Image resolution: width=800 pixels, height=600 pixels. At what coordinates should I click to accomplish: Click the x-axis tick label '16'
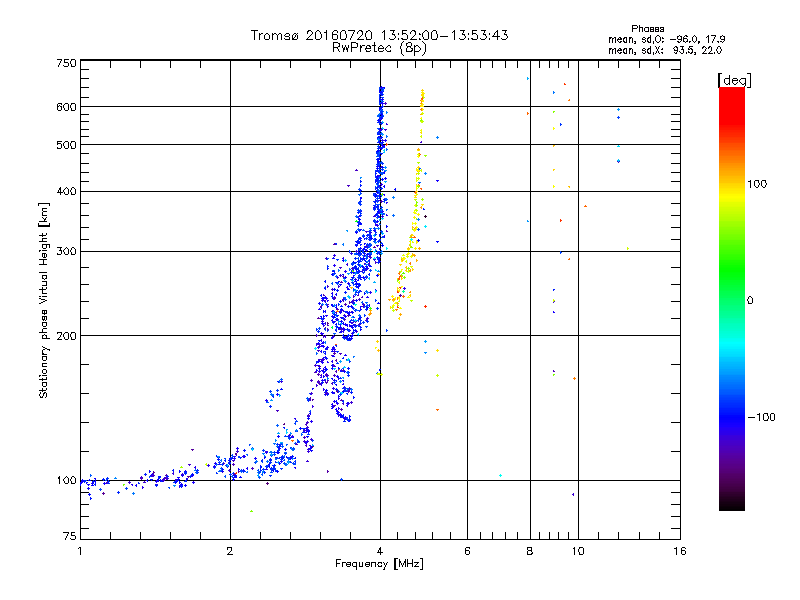680,551
